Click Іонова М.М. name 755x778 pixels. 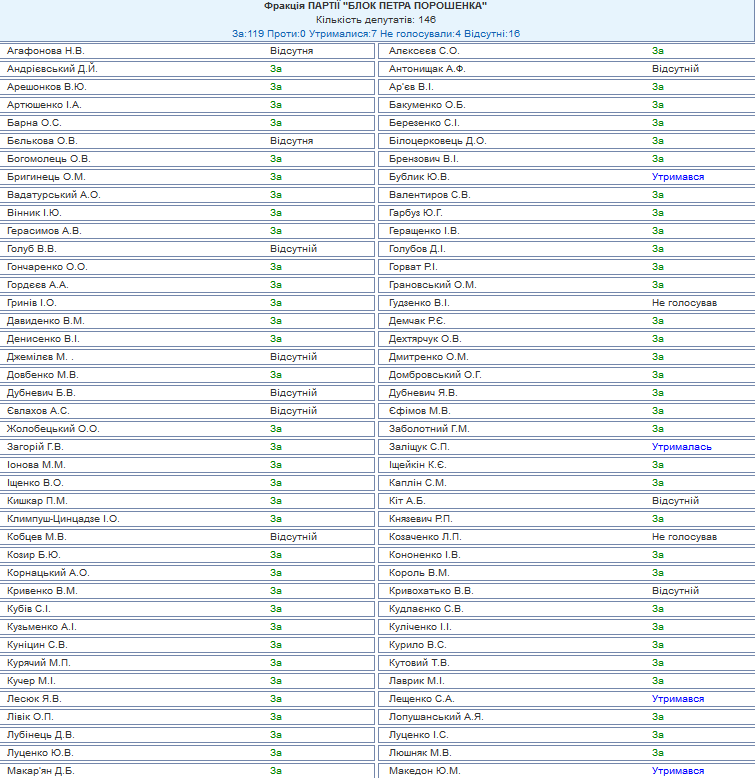click(x=36, y=465)
